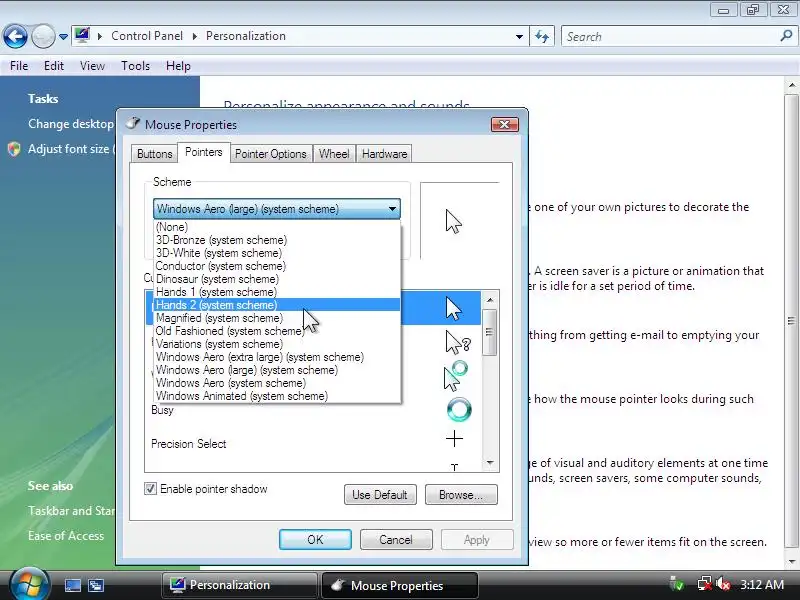Select 3D-Bronze scheme
The image size is (800, 600).
tap(277, 240)
